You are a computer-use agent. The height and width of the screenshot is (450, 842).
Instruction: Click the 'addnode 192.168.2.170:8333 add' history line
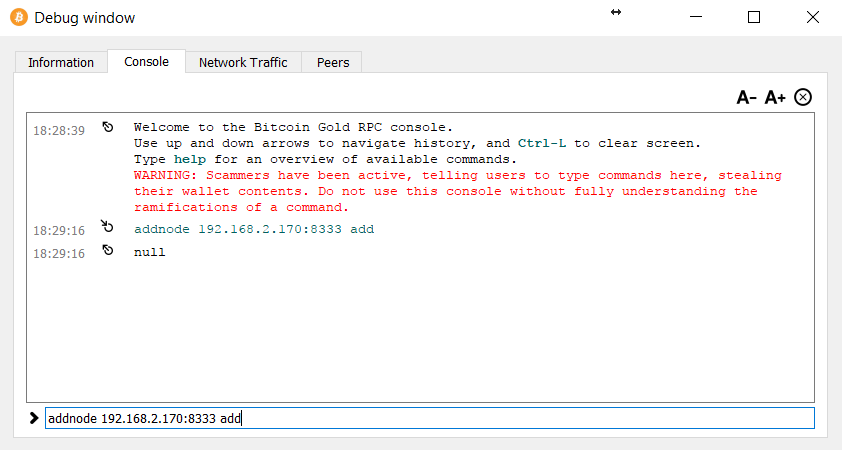(254, 229)
